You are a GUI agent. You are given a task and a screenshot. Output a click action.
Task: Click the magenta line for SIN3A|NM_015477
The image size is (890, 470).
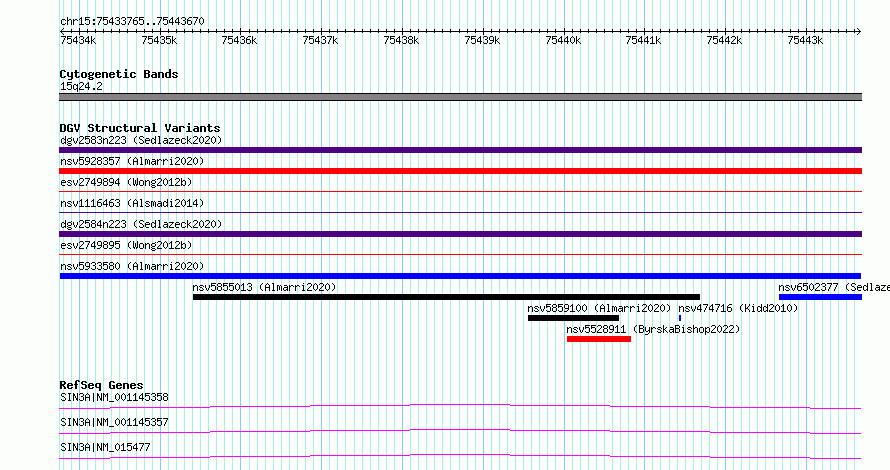pos(460,456)
